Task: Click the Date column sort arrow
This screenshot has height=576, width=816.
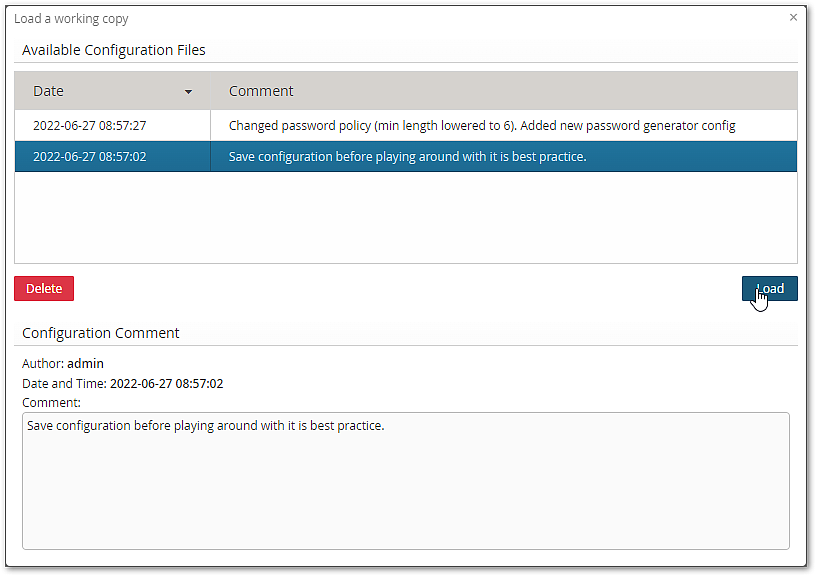Action: [x=188, y=92]
